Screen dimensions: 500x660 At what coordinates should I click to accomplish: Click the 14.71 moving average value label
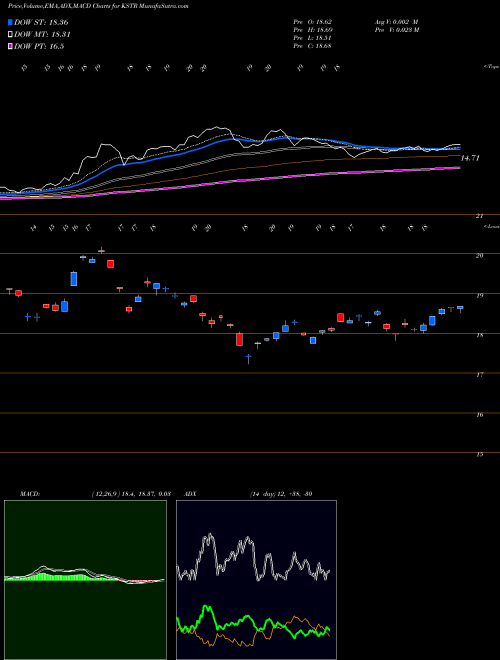pos(470,158)
